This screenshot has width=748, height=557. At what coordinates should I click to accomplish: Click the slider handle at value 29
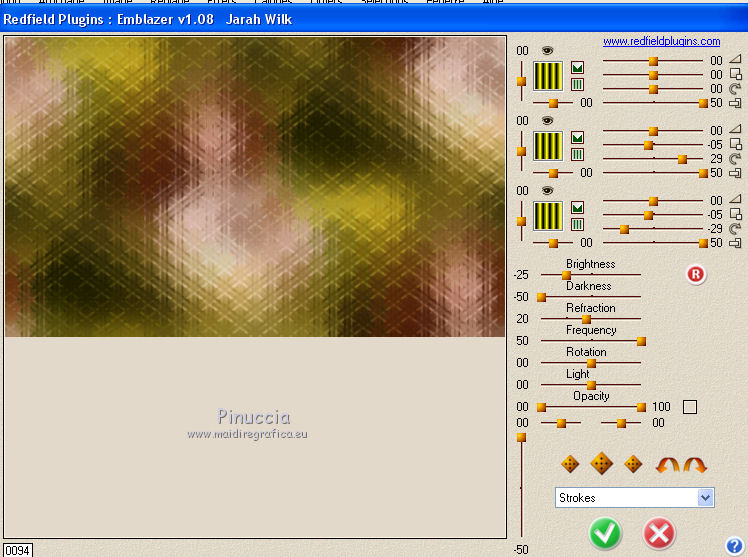click(683, 159)
